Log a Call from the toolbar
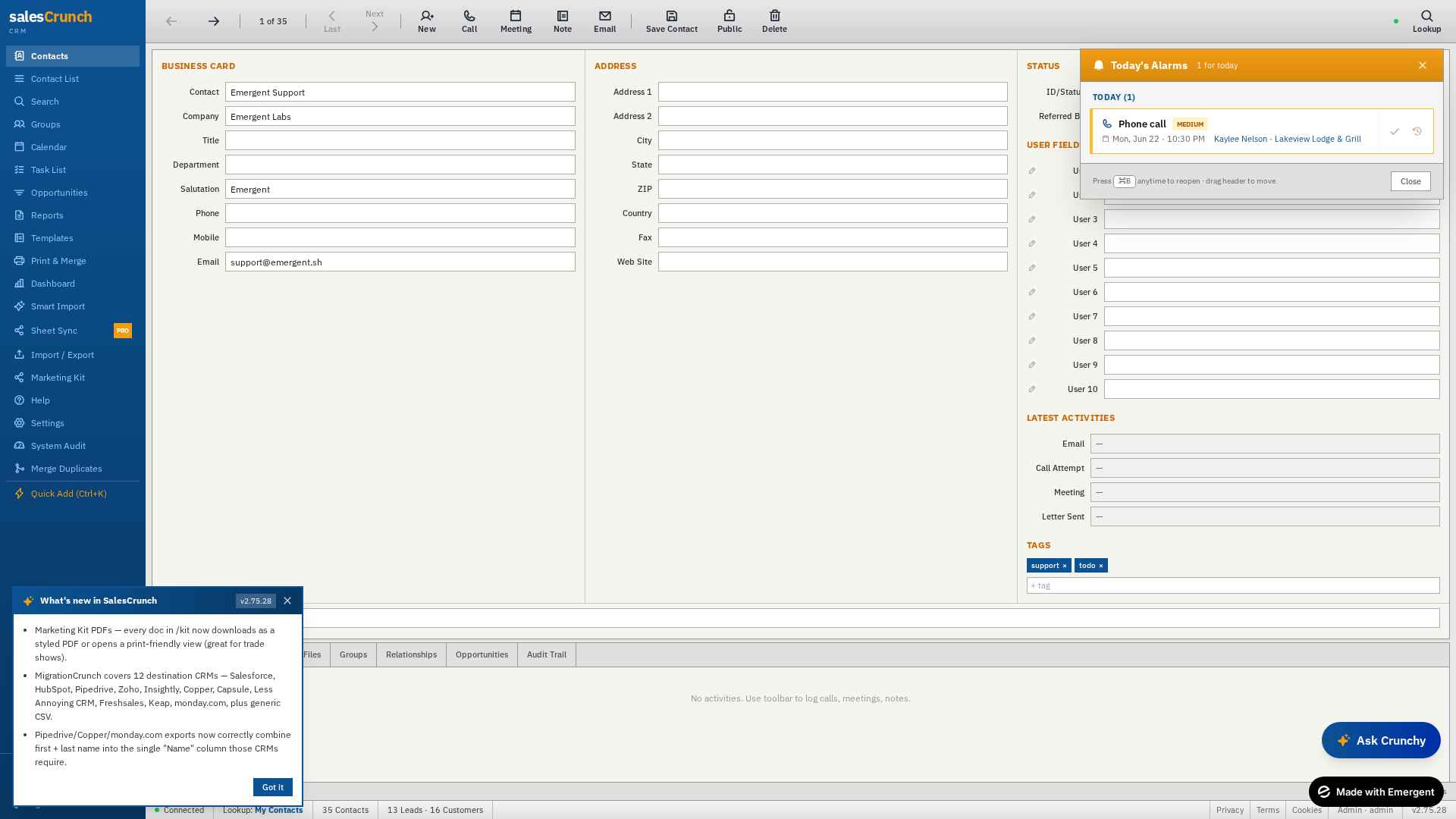The height and width of the screenshot is (819, 1456). tap(469, 21)
